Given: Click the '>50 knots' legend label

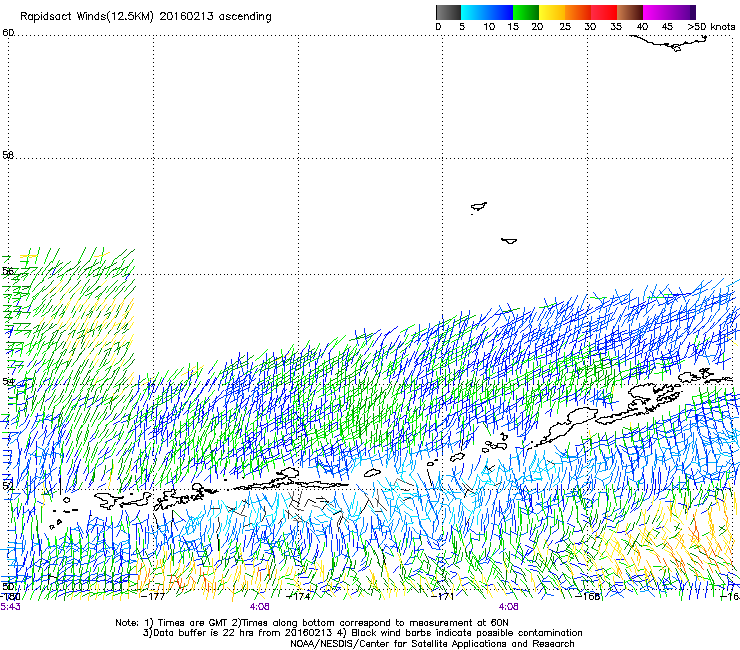Looking at the screenshot, I should pos(711,26).
